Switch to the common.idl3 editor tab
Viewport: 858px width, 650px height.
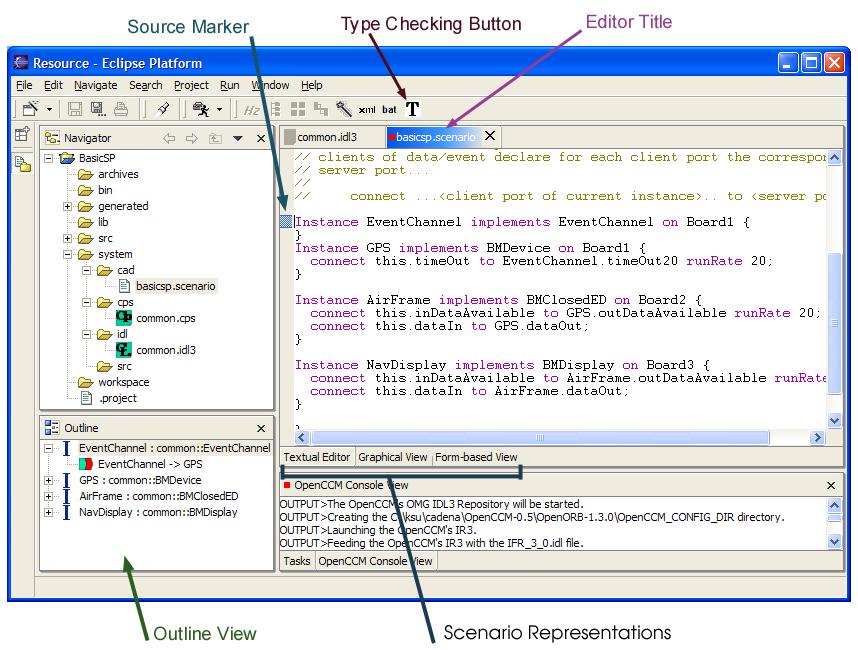[326, 137]
